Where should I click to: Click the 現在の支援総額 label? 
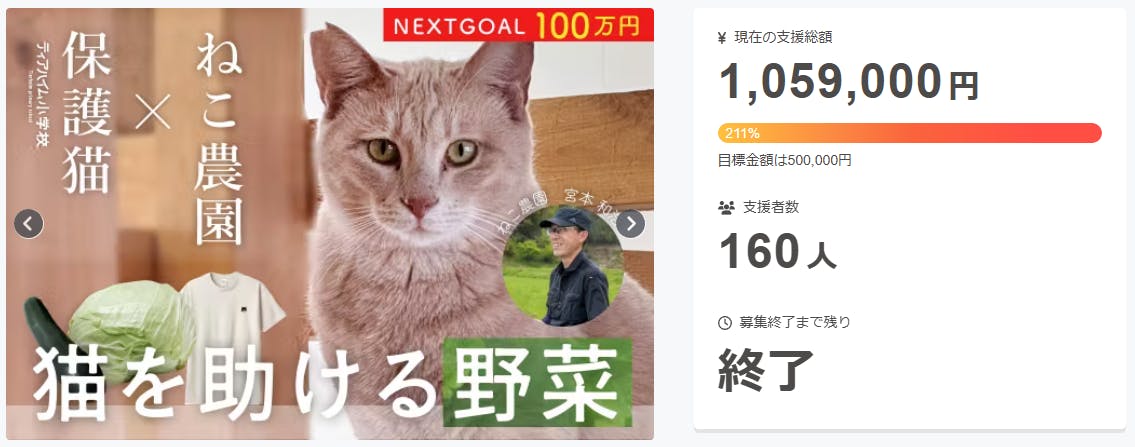click(783, 38)
